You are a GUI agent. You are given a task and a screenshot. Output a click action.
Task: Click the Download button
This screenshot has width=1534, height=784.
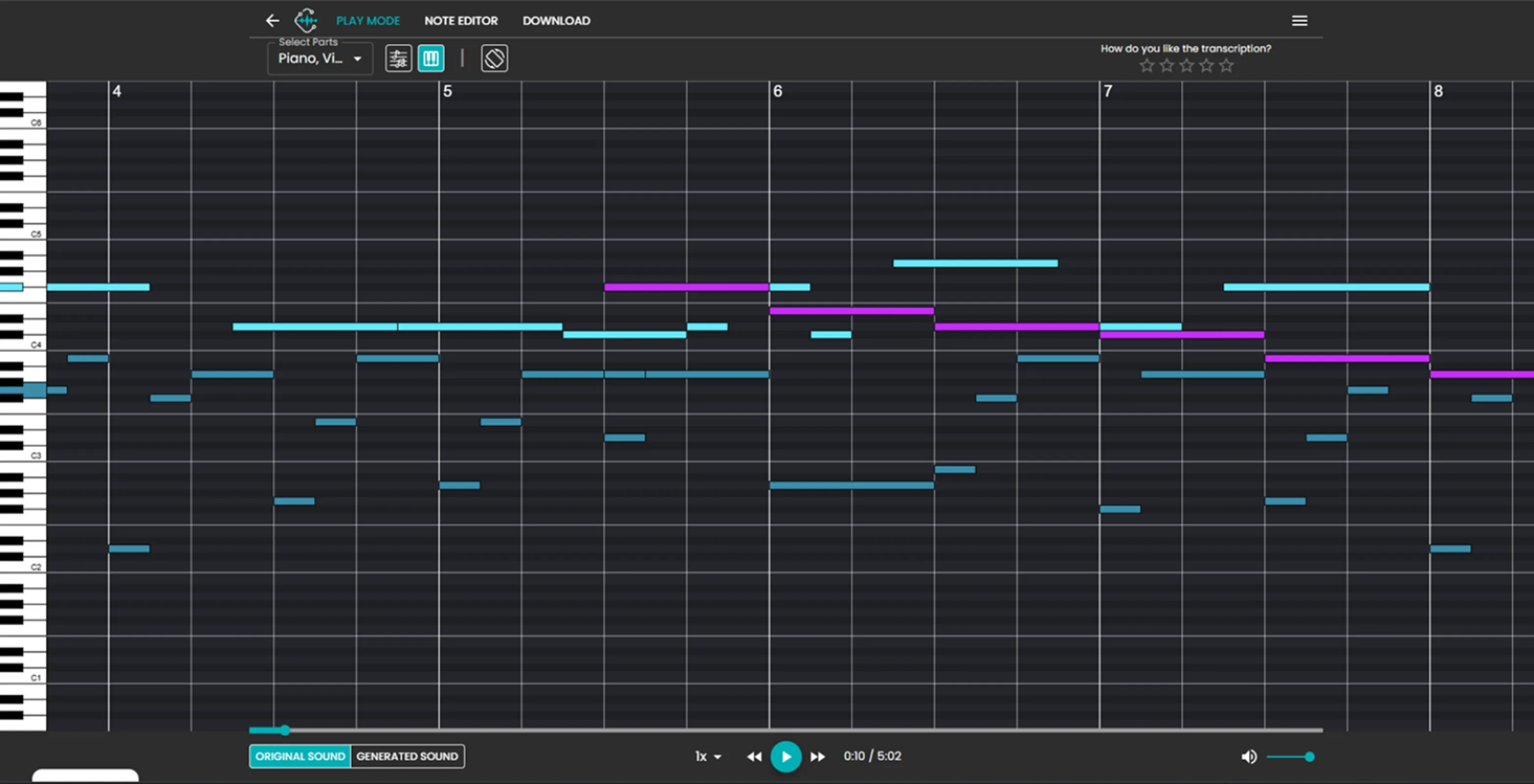tap(556, 21)
